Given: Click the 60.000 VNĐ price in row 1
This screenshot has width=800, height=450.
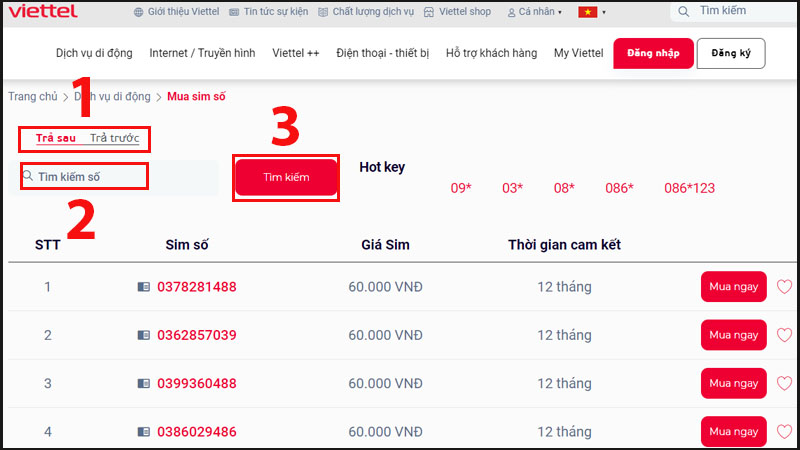Looking at the screenshot, I should coord(386,287).
